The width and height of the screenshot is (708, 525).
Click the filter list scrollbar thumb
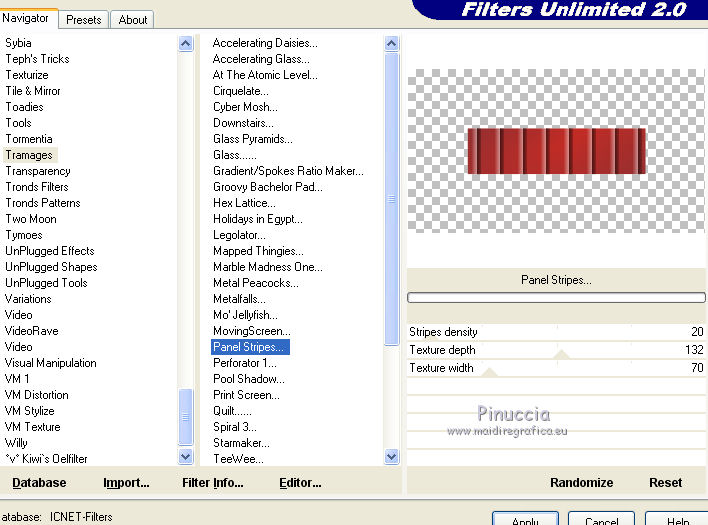click(391, 199)
